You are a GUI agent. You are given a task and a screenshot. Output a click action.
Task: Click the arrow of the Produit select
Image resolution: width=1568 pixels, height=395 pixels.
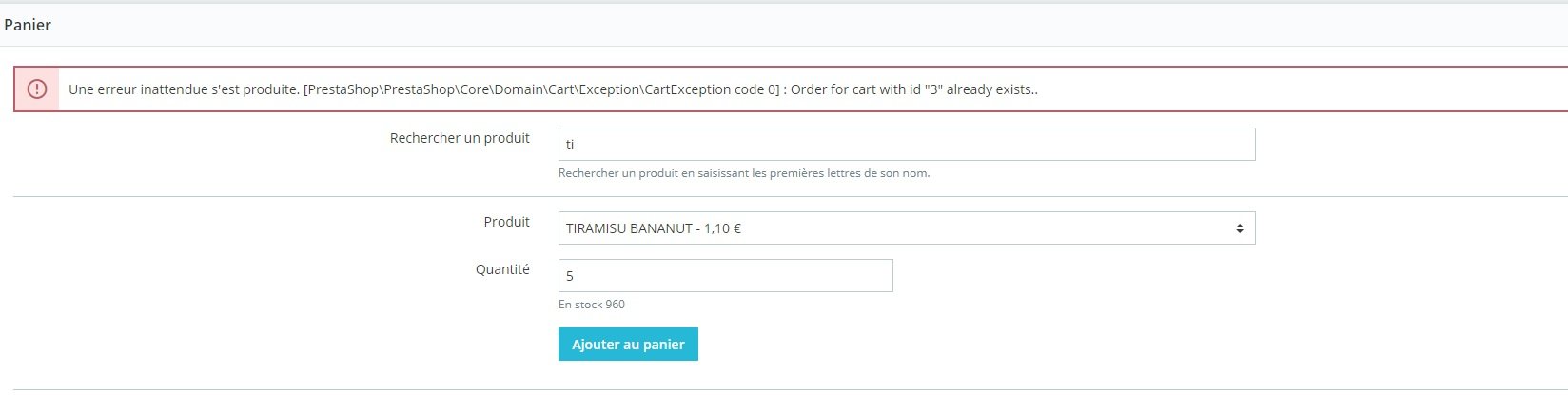pyautogui.click(x=1240, y=228)
